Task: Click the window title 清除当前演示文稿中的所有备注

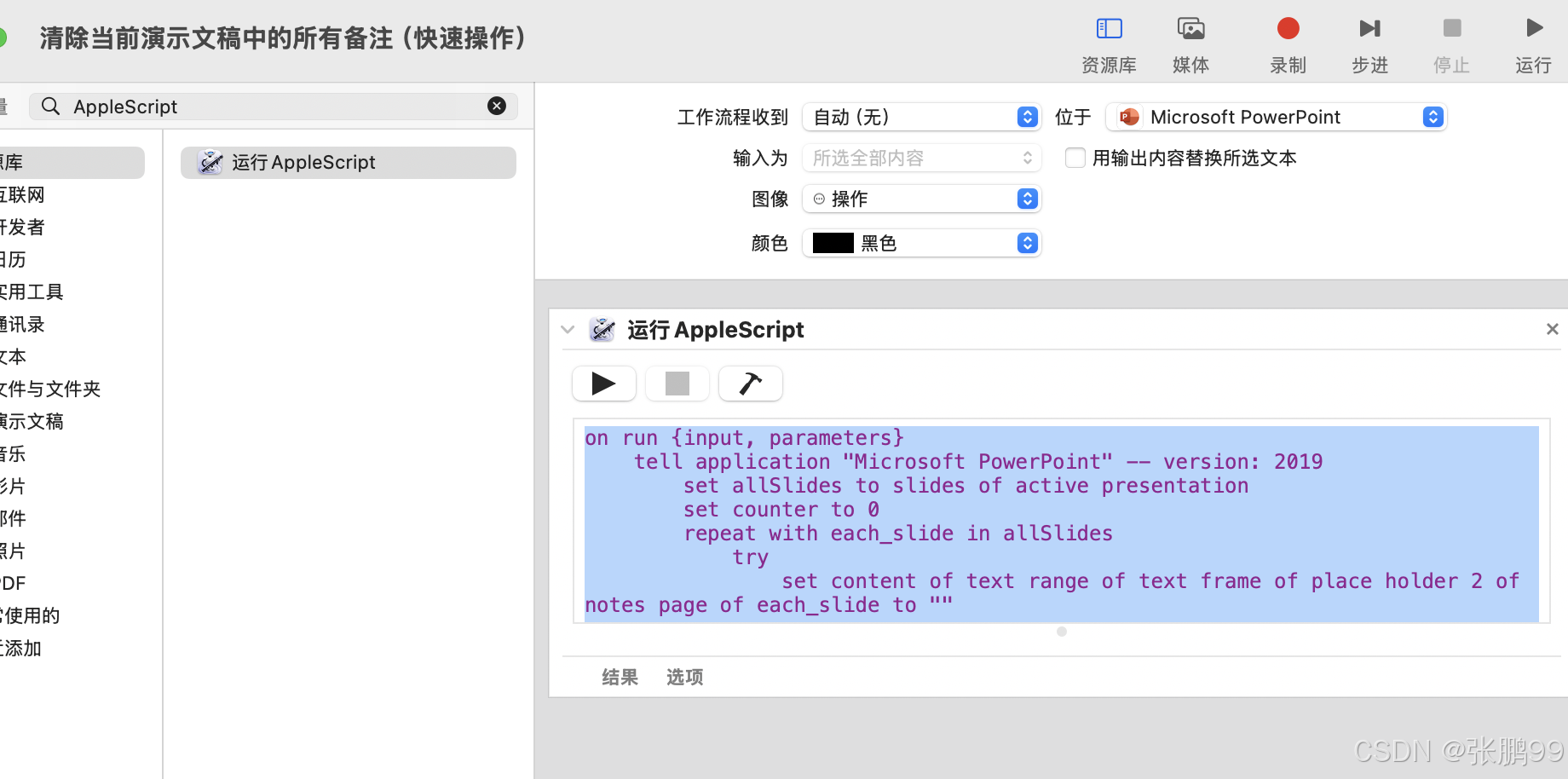Action: tap(282, 38)
